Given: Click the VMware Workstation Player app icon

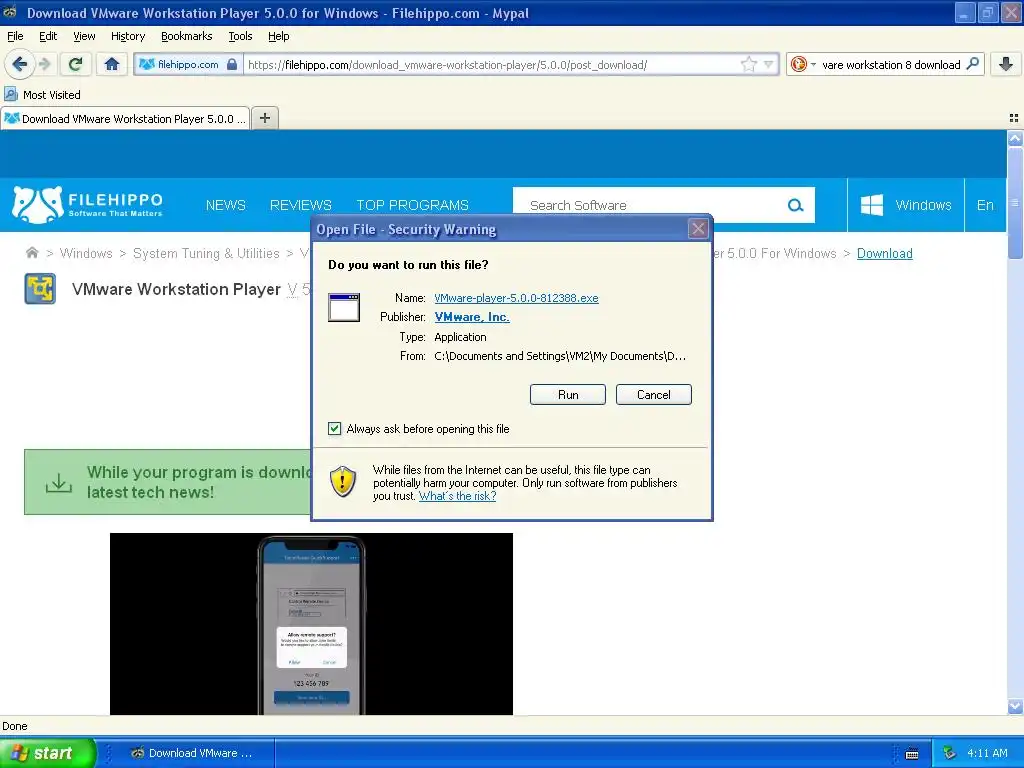Looking at the screenshot, I should coord(40,289).
